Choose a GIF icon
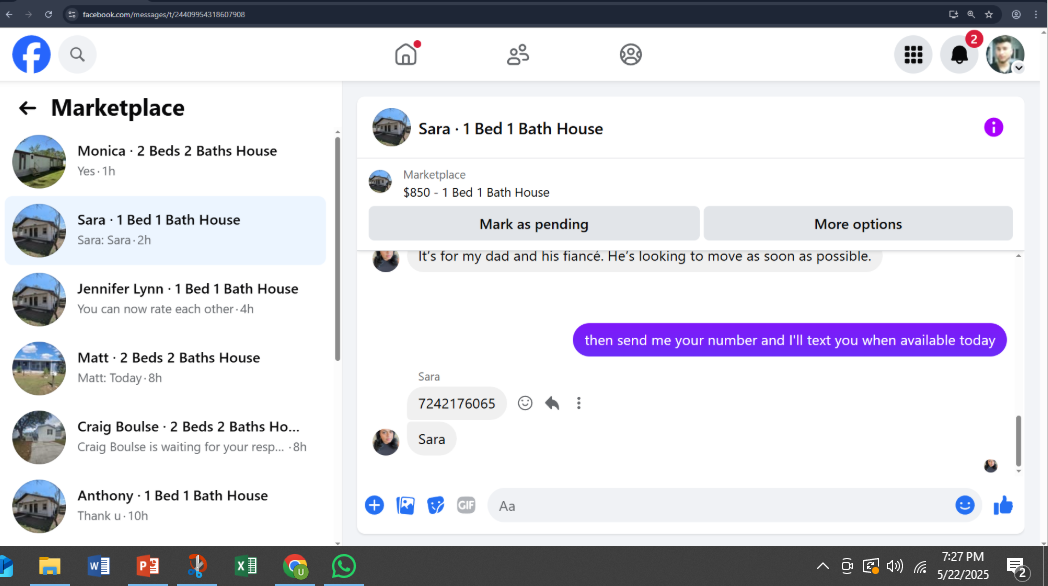The width and height of the screenshot is (1048, 586). click(x=466, y=505)
